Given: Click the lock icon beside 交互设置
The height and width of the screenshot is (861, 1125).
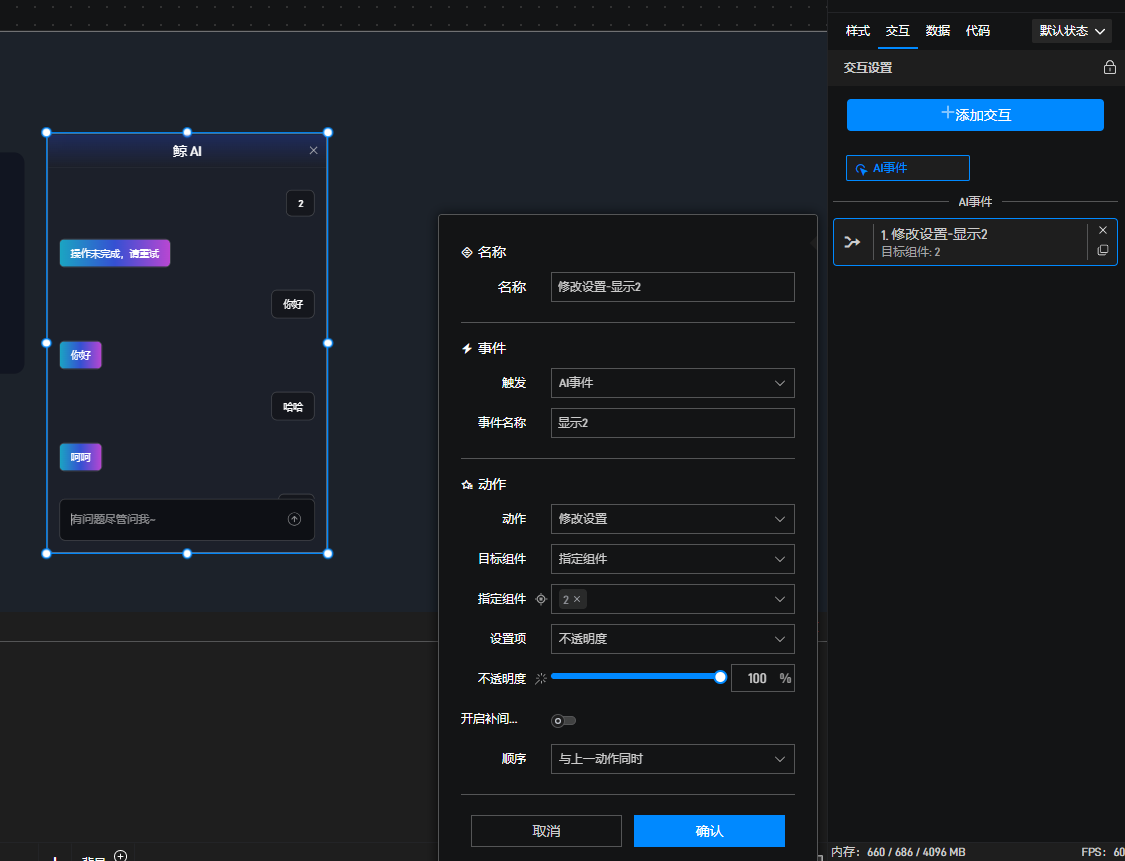Looking at the screenshot, I should click(1109, 68).
